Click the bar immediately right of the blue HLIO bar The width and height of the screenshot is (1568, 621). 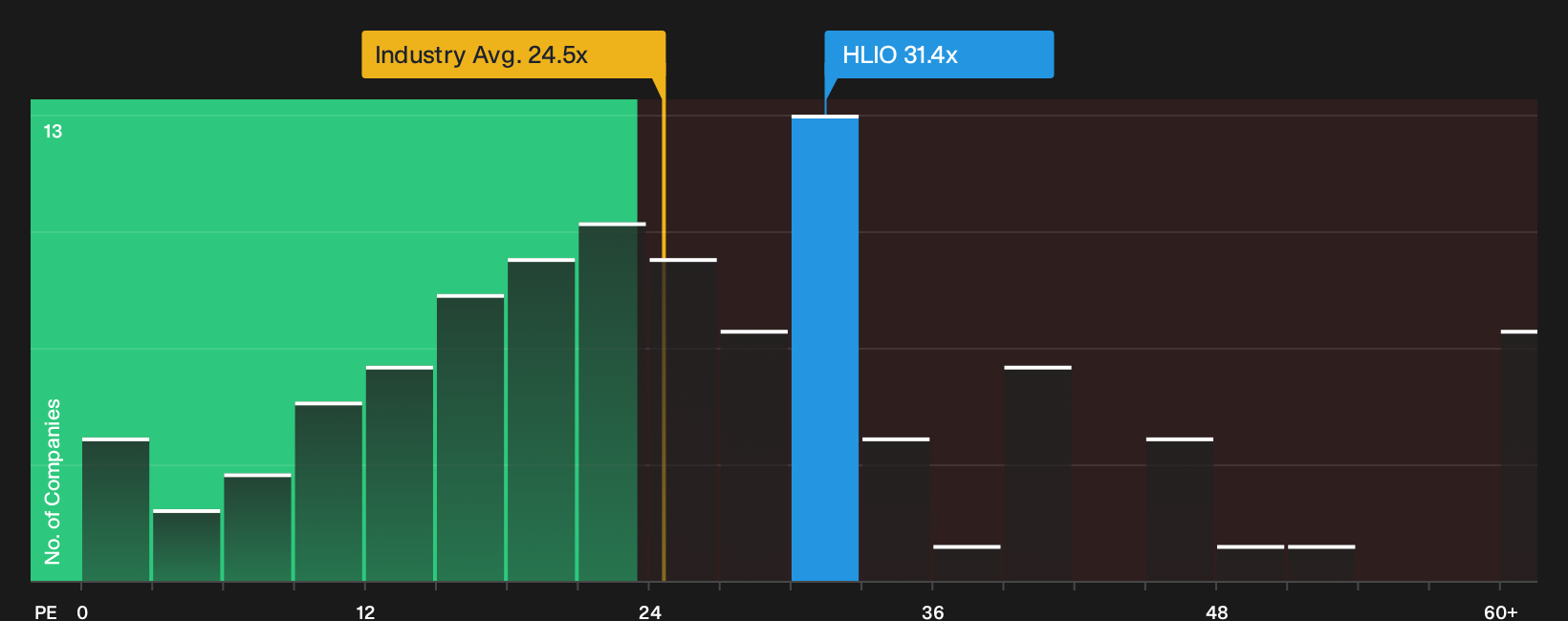point(896,509)
